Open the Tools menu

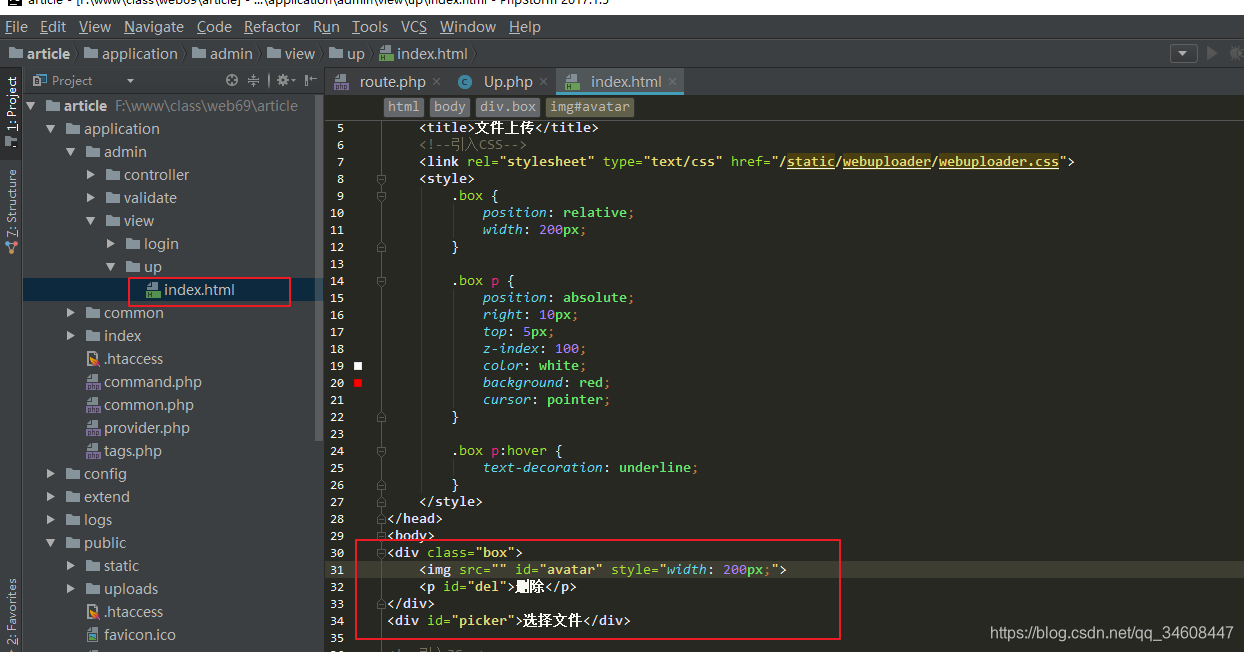(x=370, y=27)
